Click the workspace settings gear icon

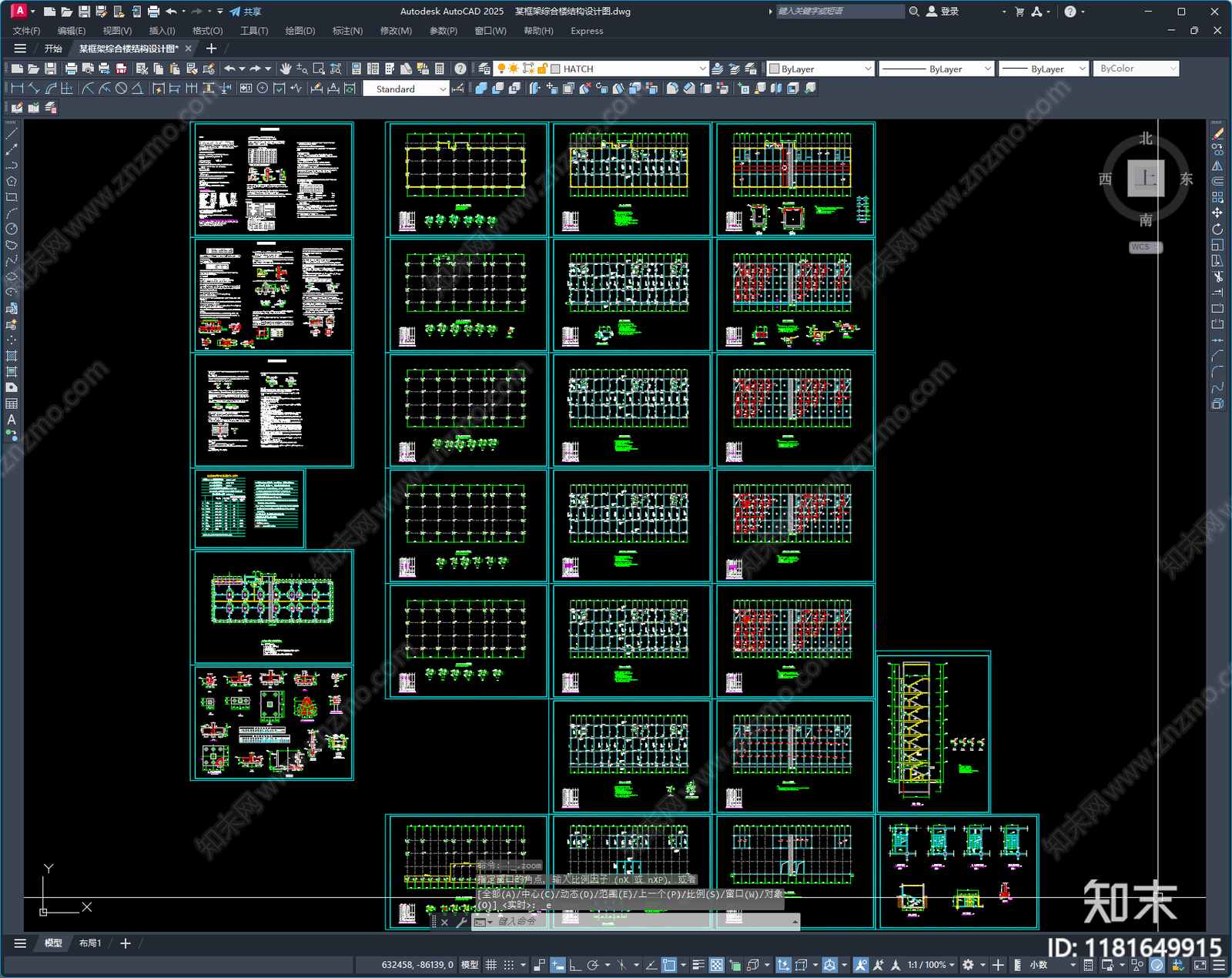[x=968, y=965]
